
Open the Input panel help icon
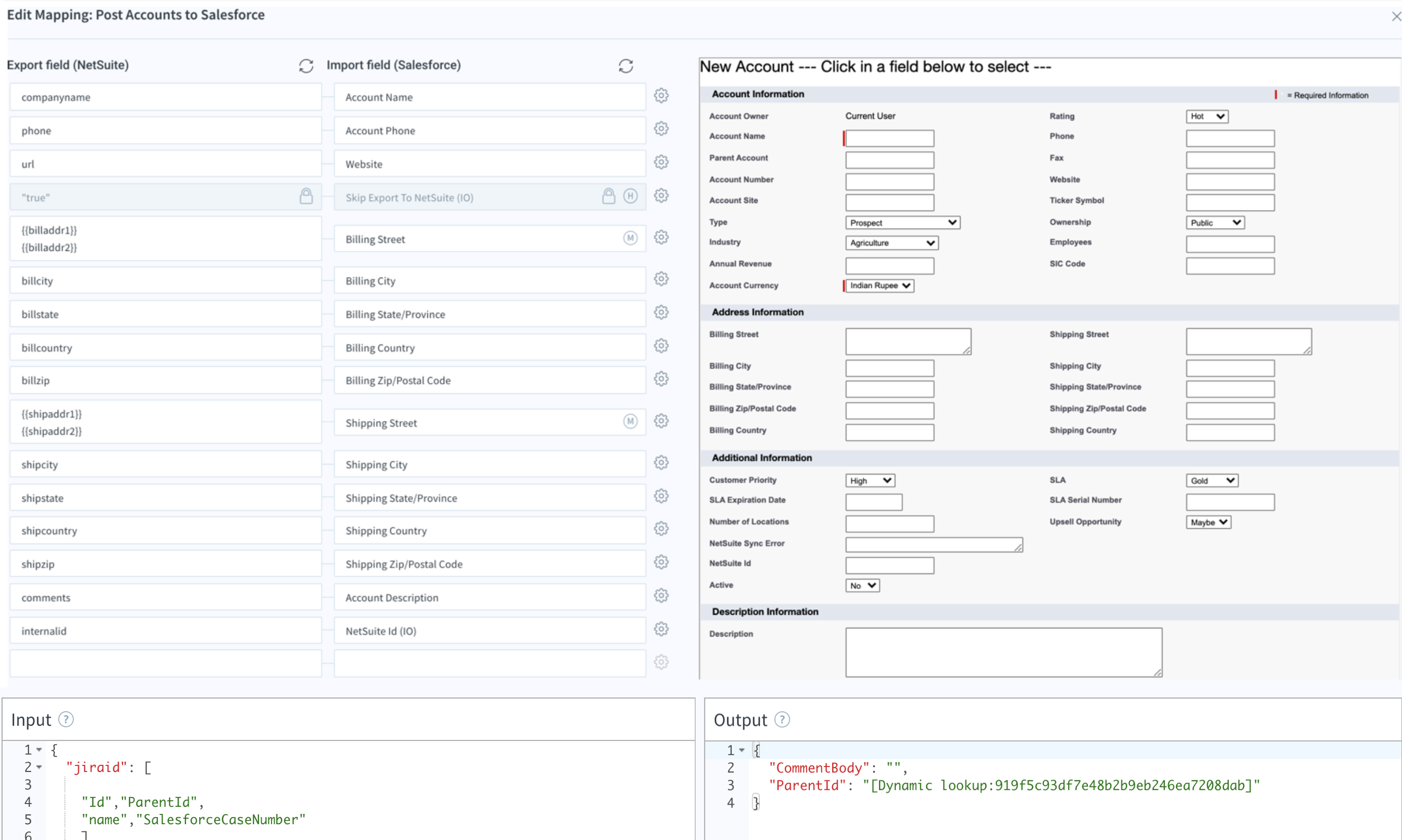pyautogui.click(x=66, y=719)
